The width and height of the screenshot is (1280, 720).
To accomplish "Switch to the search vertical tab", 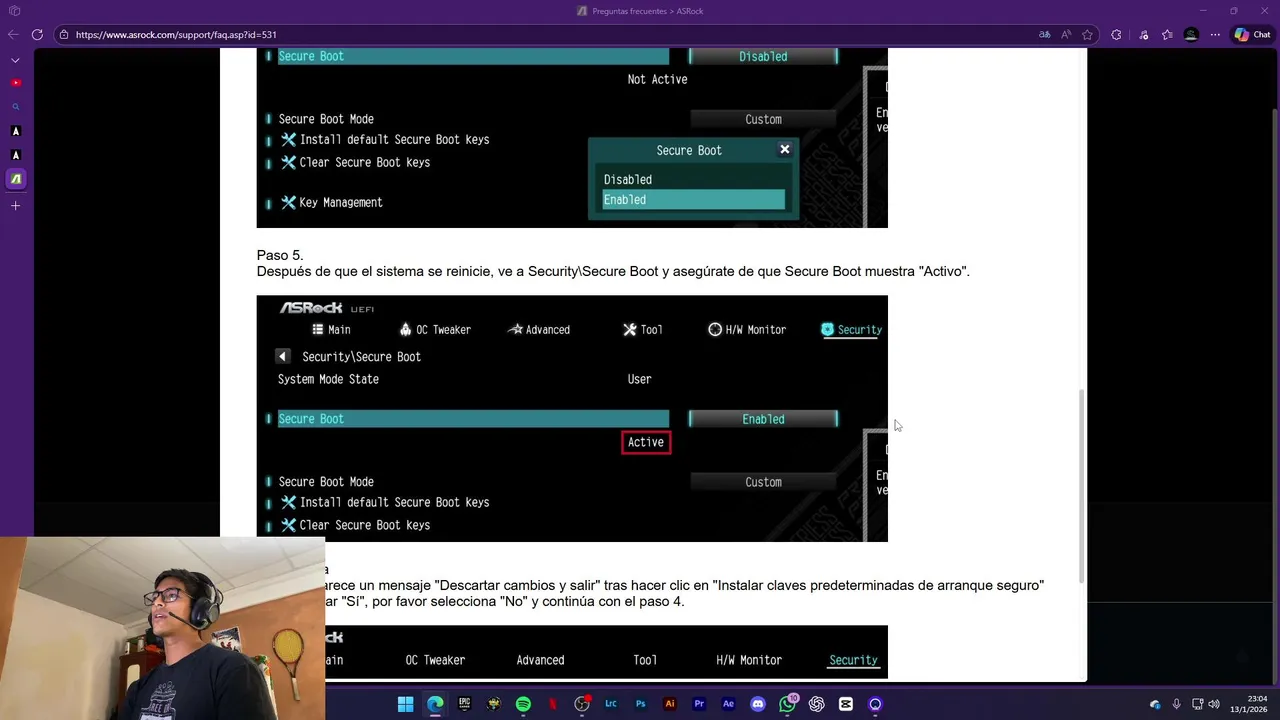I will click(x=15, y=107).
